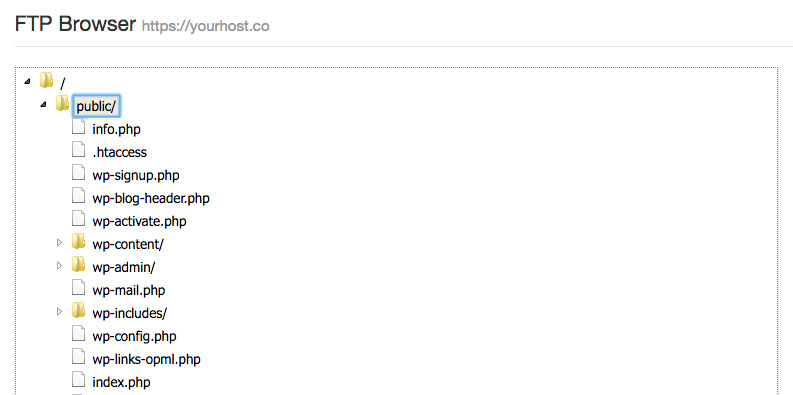The width and height of the screenshot is (793, 395).
Task: Click the info.php file icon
Action: pyautogui.click(x=78, y=126)
